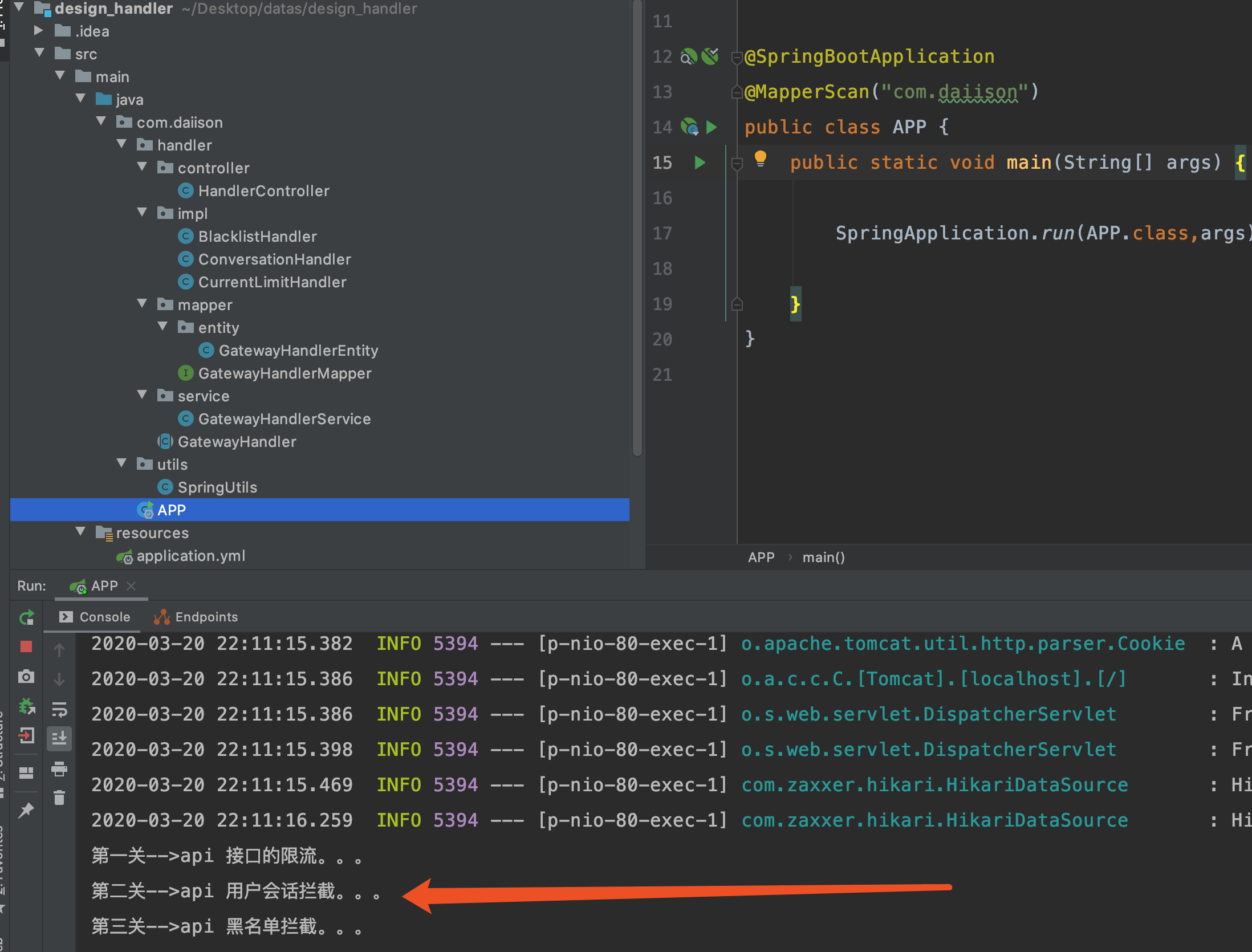Click the print console output icon
1252x952 pixels.
(x=59, y=769)
